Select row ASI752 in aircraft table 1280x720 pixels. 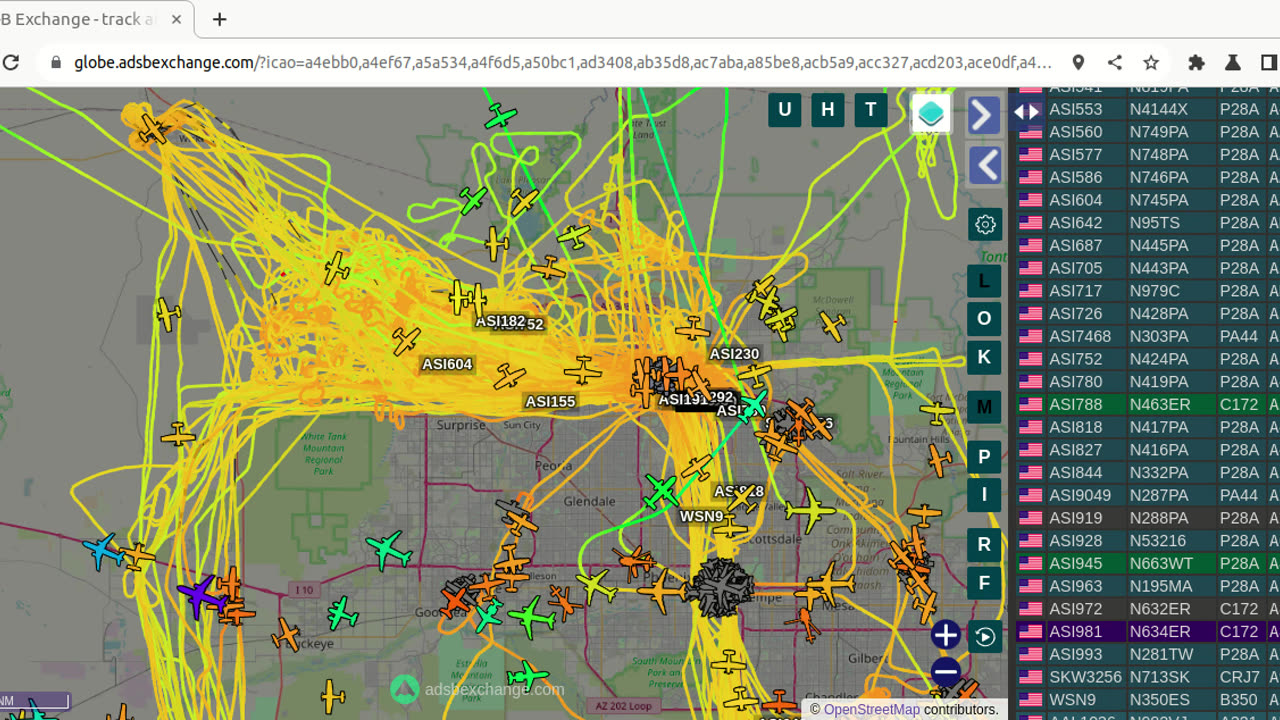click(1148, 359)
